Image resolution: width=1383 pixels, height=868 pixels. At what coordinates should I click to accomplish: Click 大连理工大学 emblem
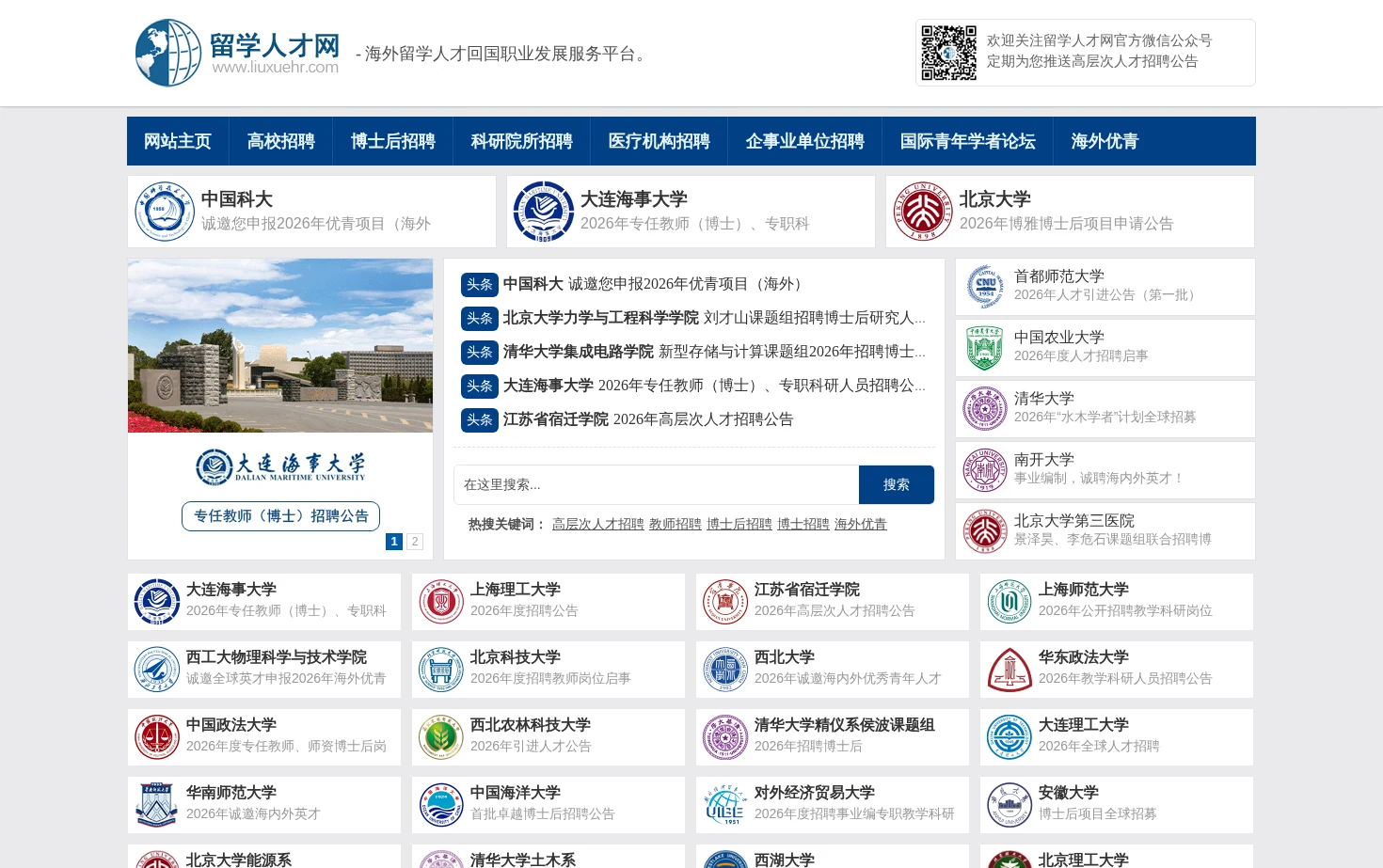tap(1009, 737)
